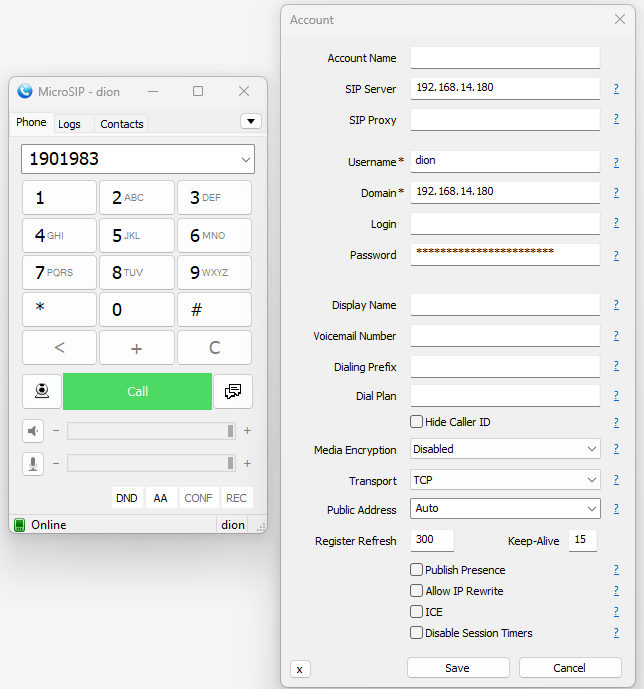Open the Contacts tab
Viewport: 644px width, 689px height.
122,124
